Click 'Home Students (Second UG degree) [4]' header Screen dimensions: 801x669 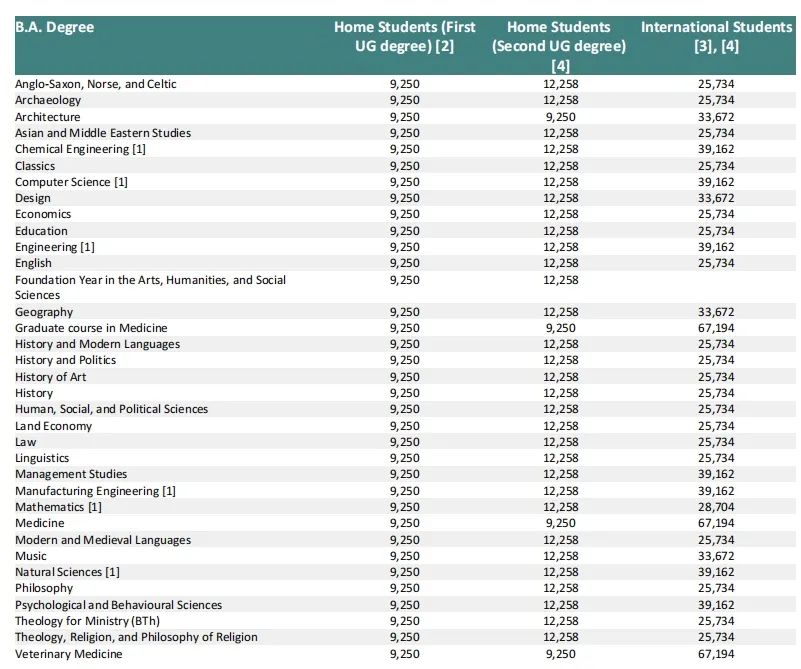[559, 46]
